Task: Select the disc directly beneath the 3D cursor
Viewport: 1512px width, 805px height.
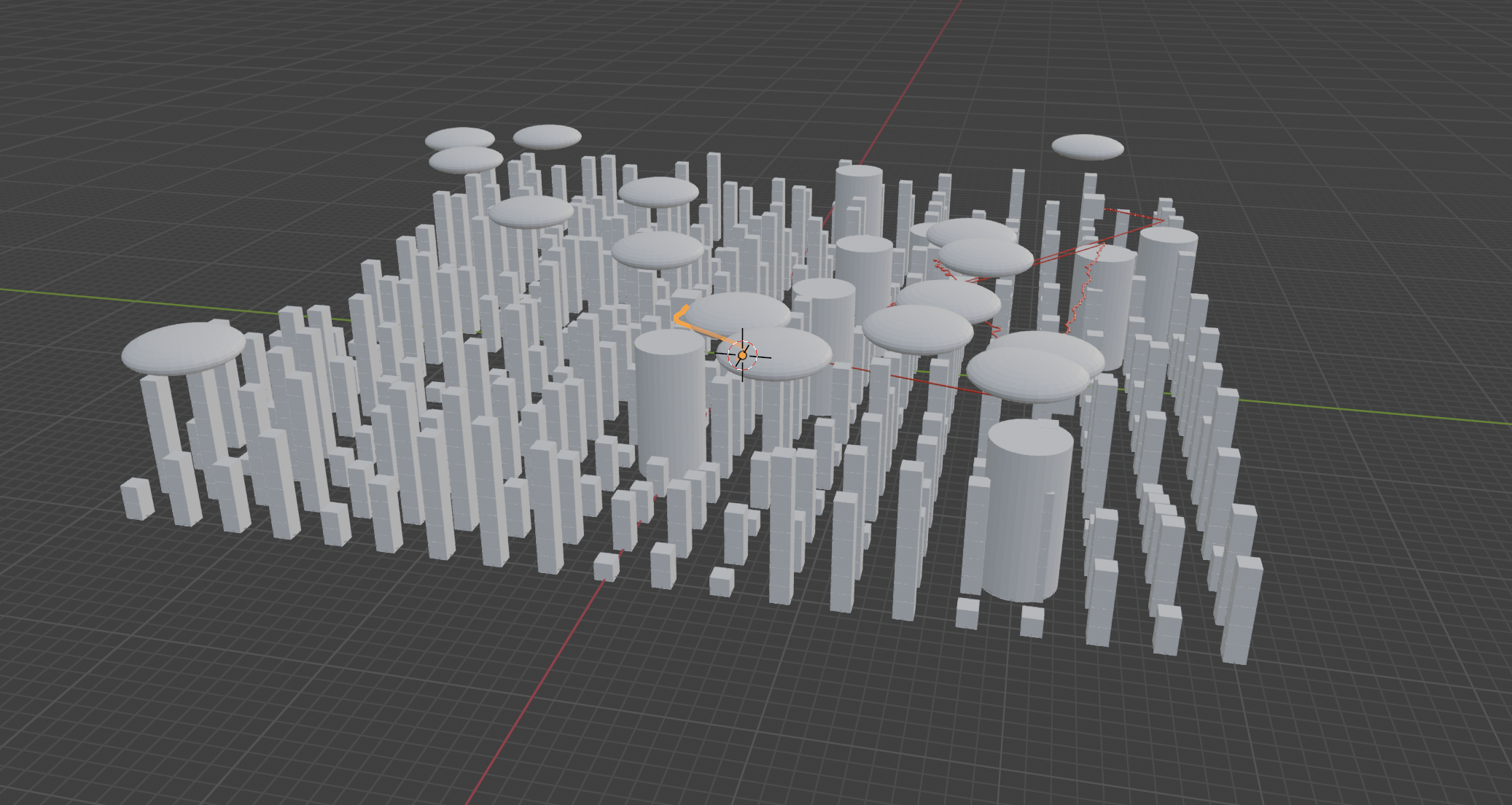Action: click(x=787, y=357)
